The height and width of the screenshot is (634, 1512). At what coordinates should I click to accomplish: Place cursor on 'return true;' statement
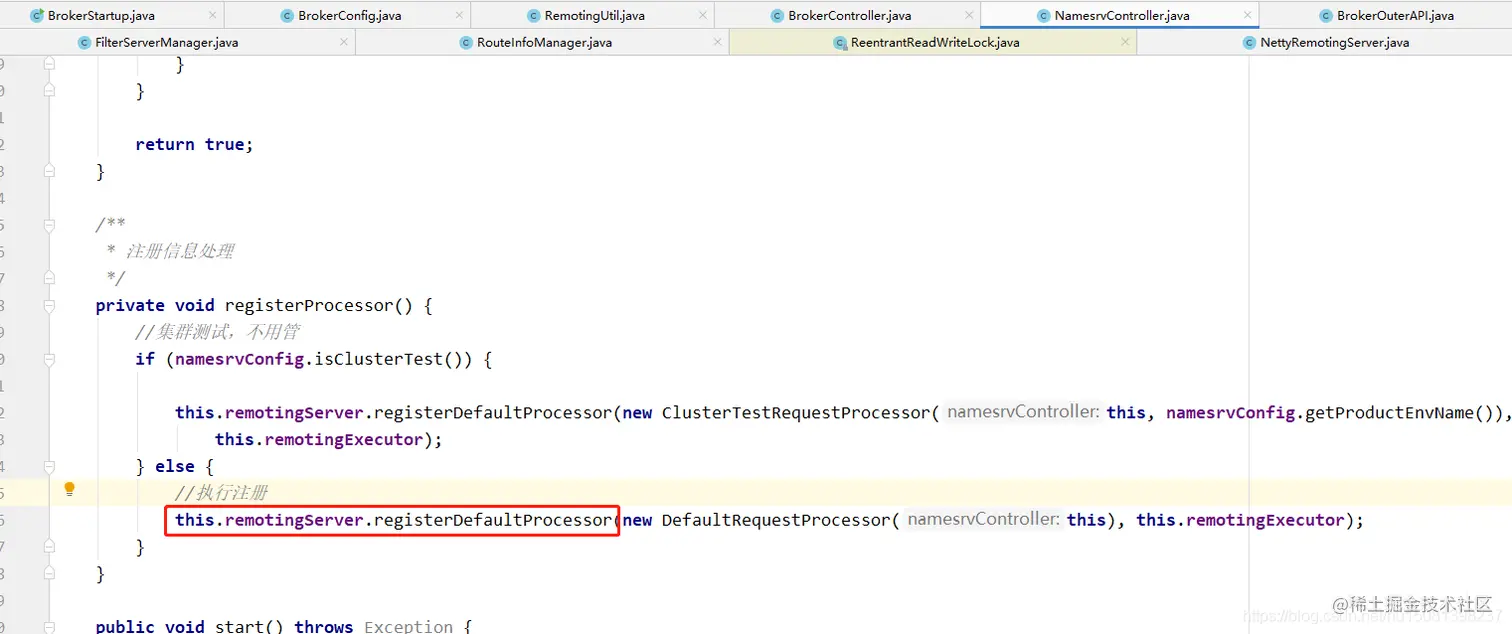click(194, 144)
